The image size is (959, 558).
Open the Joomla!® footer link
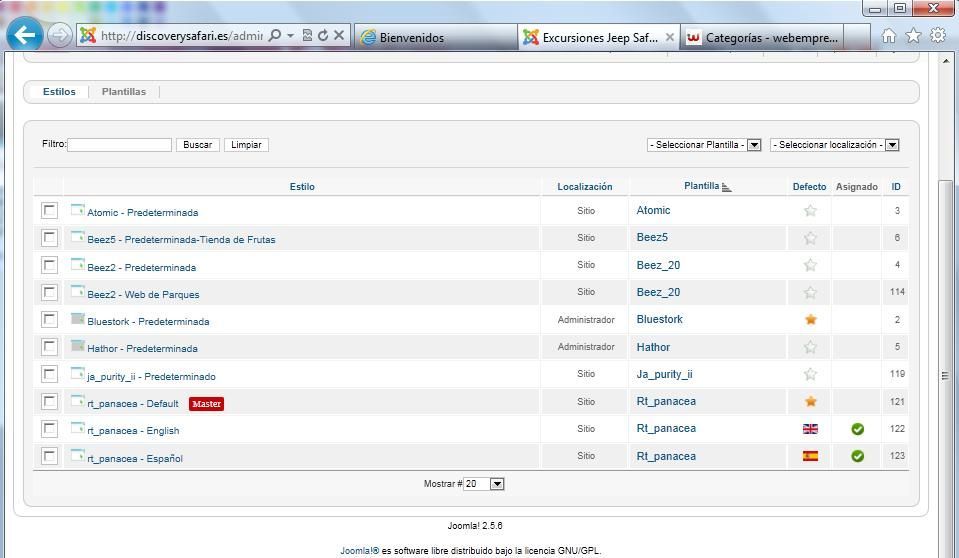360,551
